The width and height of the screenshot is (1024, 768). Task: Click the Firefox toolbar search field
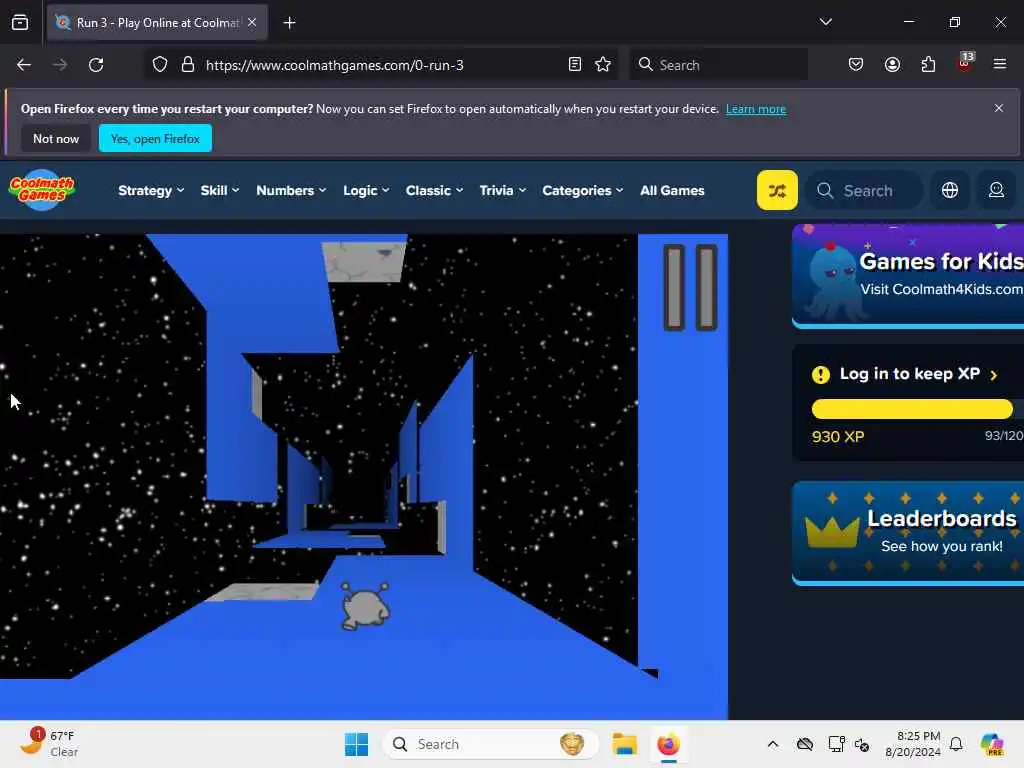point(718,65)
